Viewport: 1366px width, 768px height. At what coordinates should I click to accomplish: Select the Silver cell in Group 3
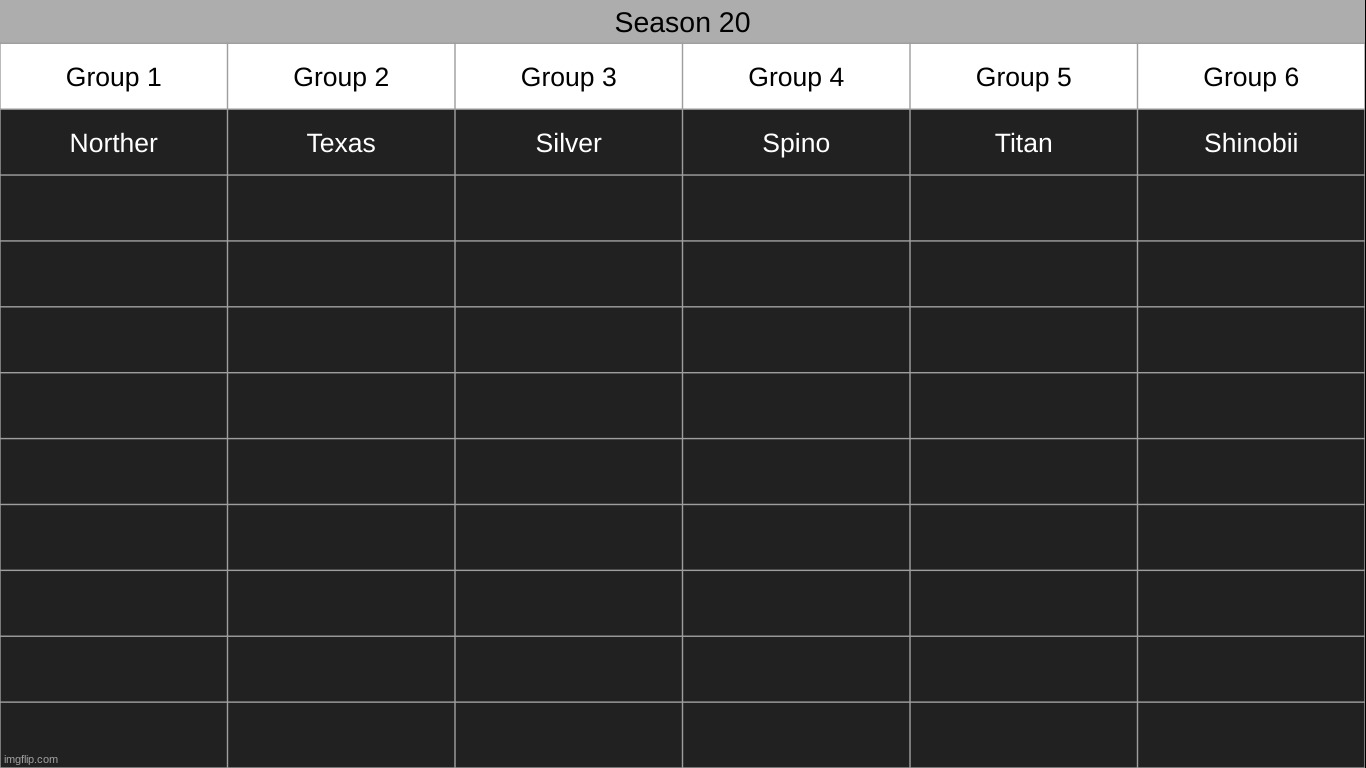(x=569, y=143)
